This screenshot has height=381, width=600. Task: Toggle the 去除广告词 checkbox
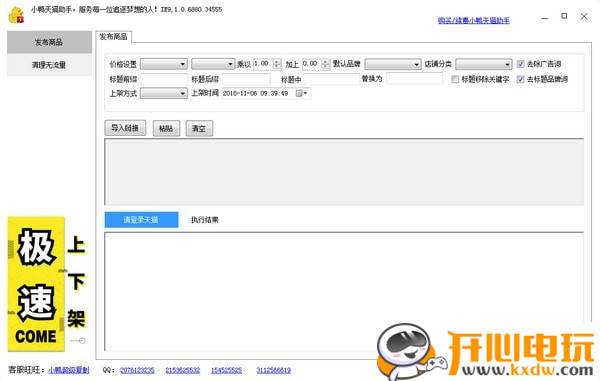(x=520, y=64)
